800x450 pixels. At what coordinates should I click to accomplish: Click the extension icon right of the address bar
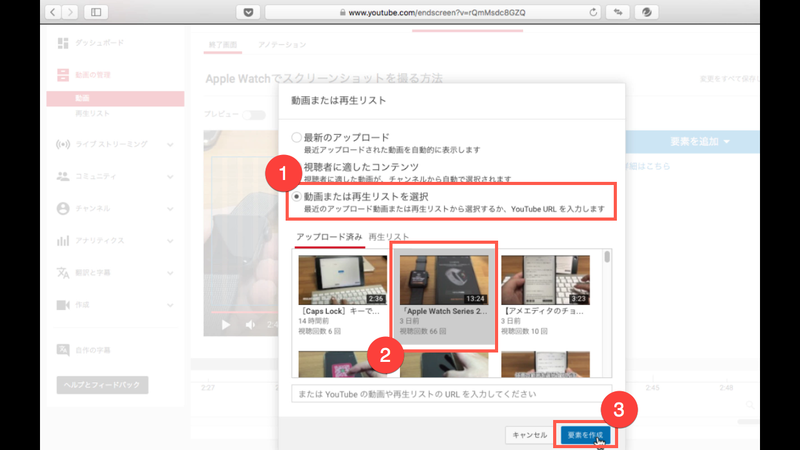click(x=618, y=12)
